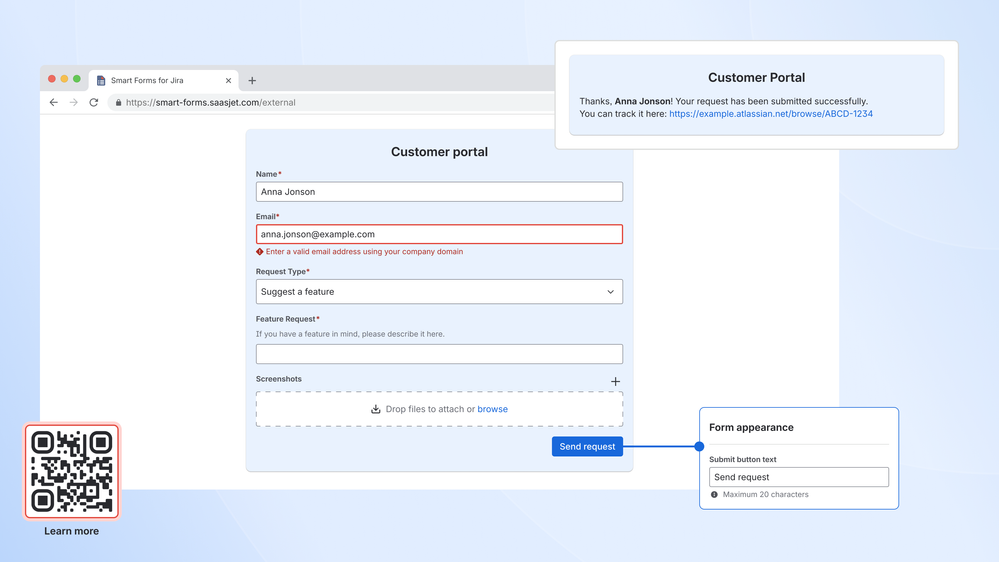
Task: Click the browser forward arrow
Action: (x=74, y=103)
